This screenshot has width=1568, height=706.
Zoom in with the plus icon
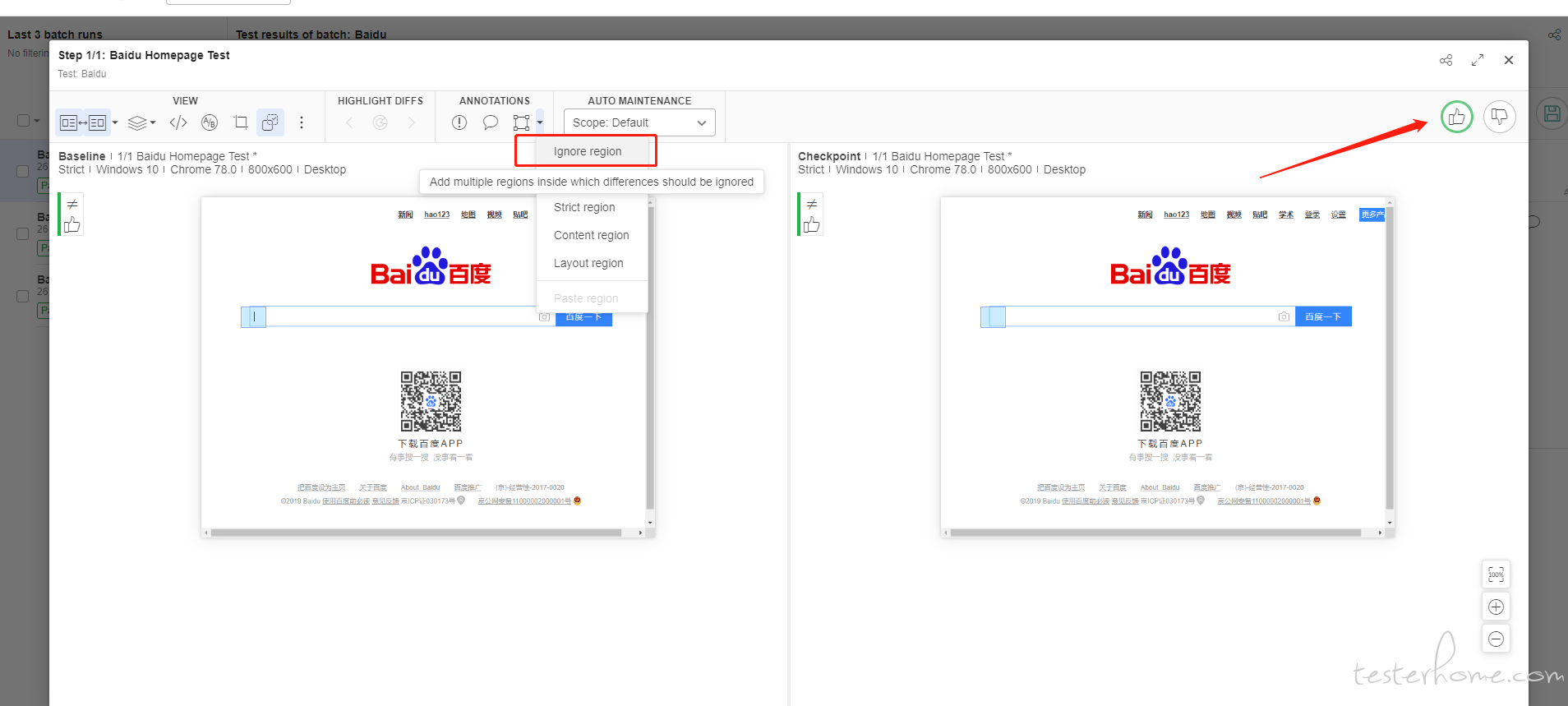1496,607
